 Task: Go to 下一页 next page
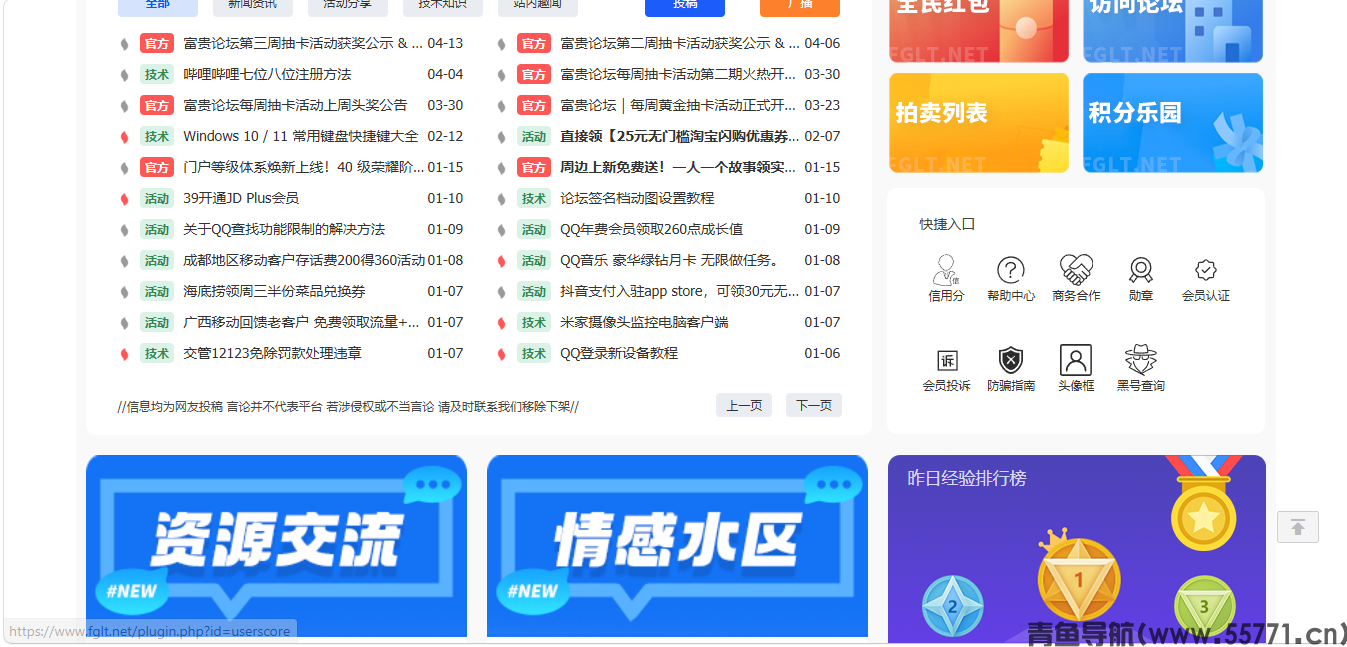point(814,405)
